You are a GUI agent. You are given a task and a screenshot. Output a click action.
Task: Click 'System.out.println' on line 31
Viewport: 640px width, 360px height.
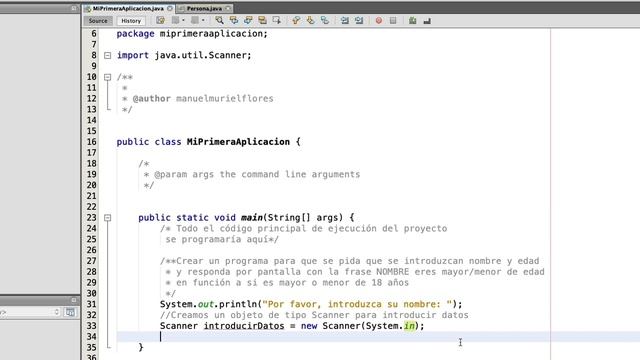tap(209, 304)
